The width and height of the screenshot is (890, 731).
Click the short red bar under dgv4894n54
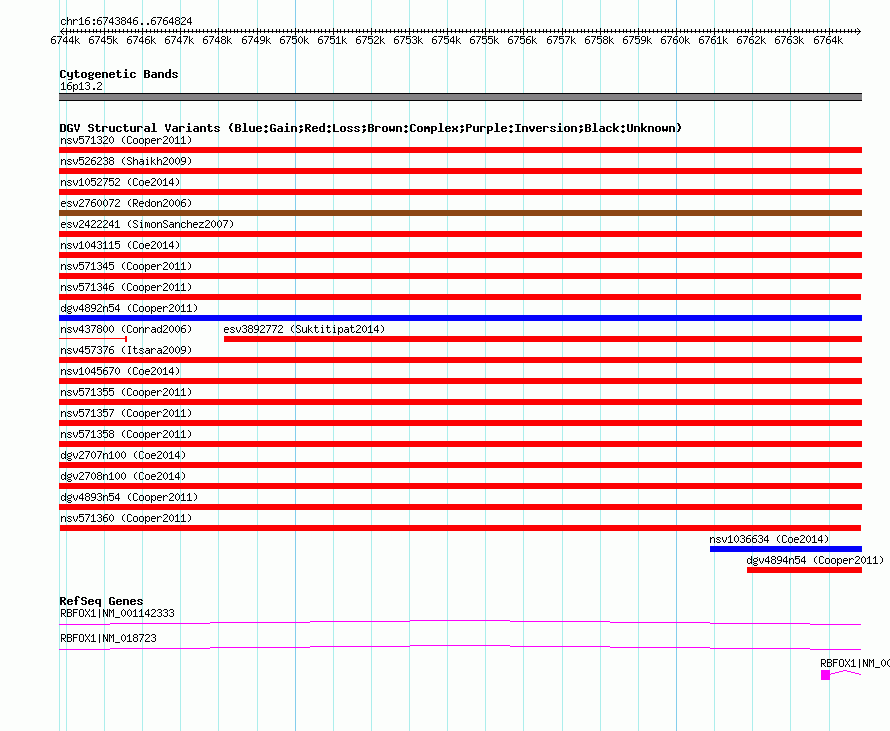804,570
